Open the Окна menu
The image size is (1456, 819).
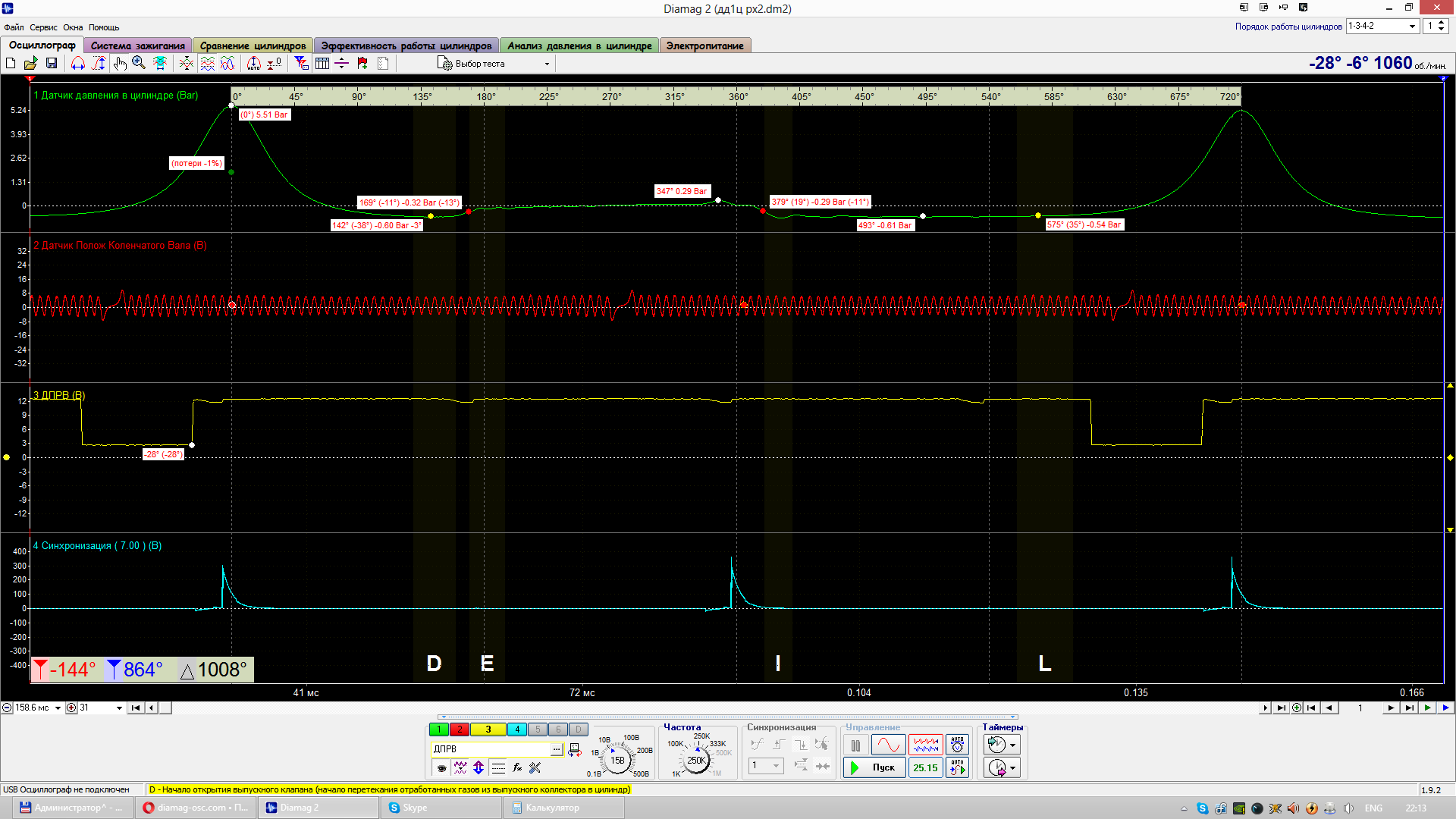[73, 27]
